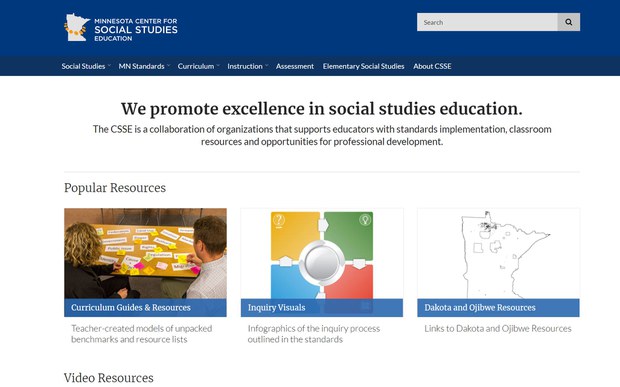Screen dimensions: 620x387
Task: Click the search magnifier icon button
Action: click(x=569, y=22)
